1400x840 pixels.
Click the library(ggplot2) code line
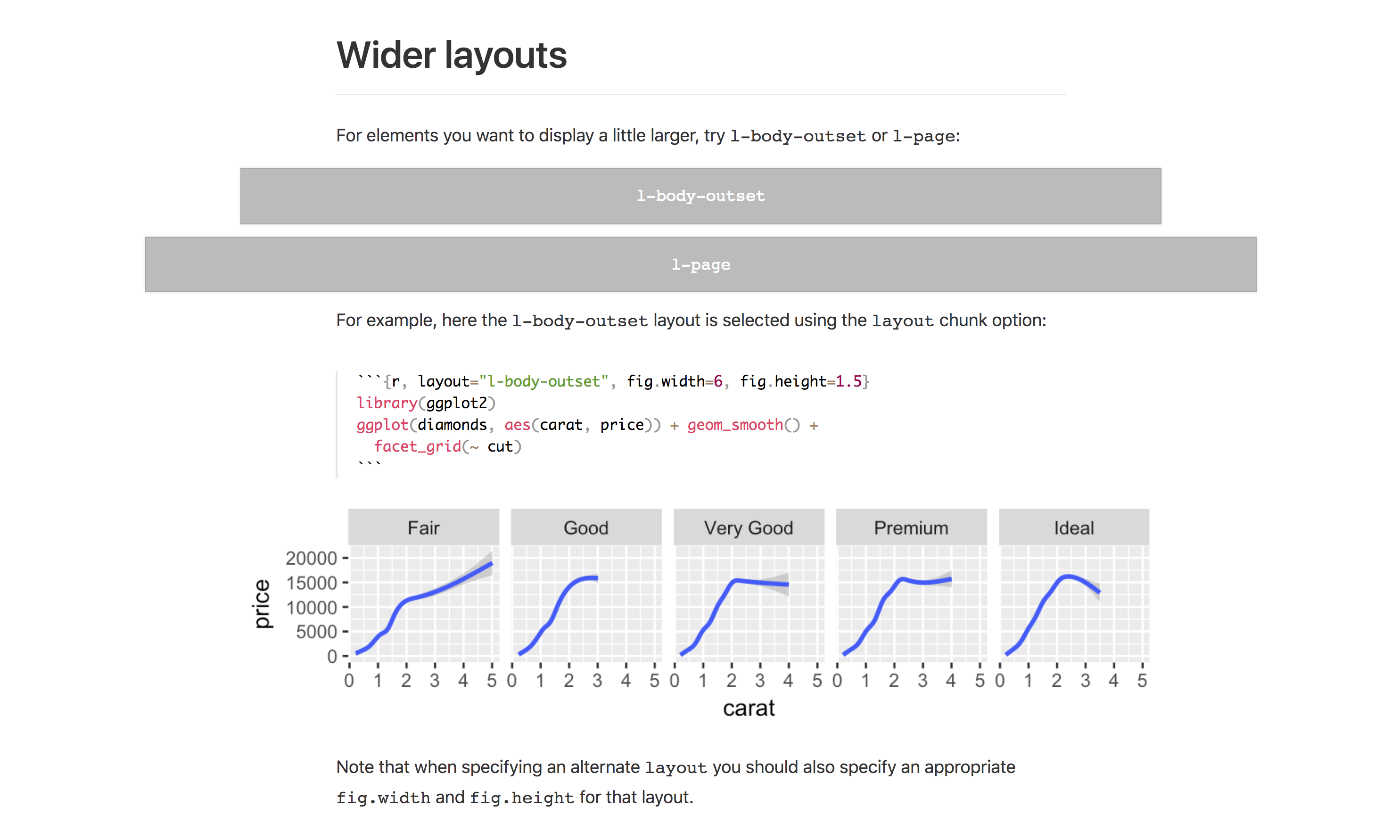coord(426,403)
